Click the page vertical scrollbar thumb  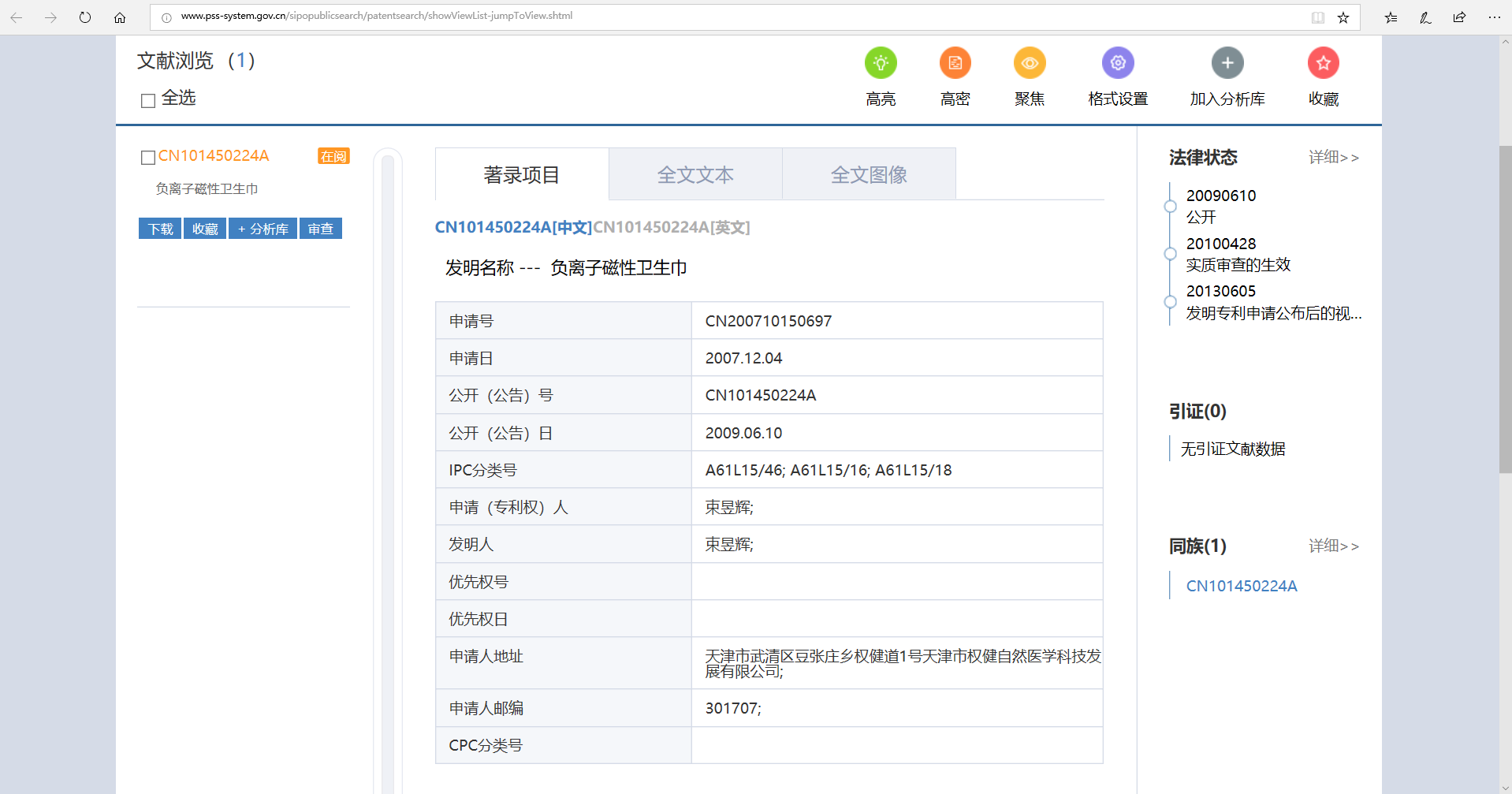(x=1505, y=308)
